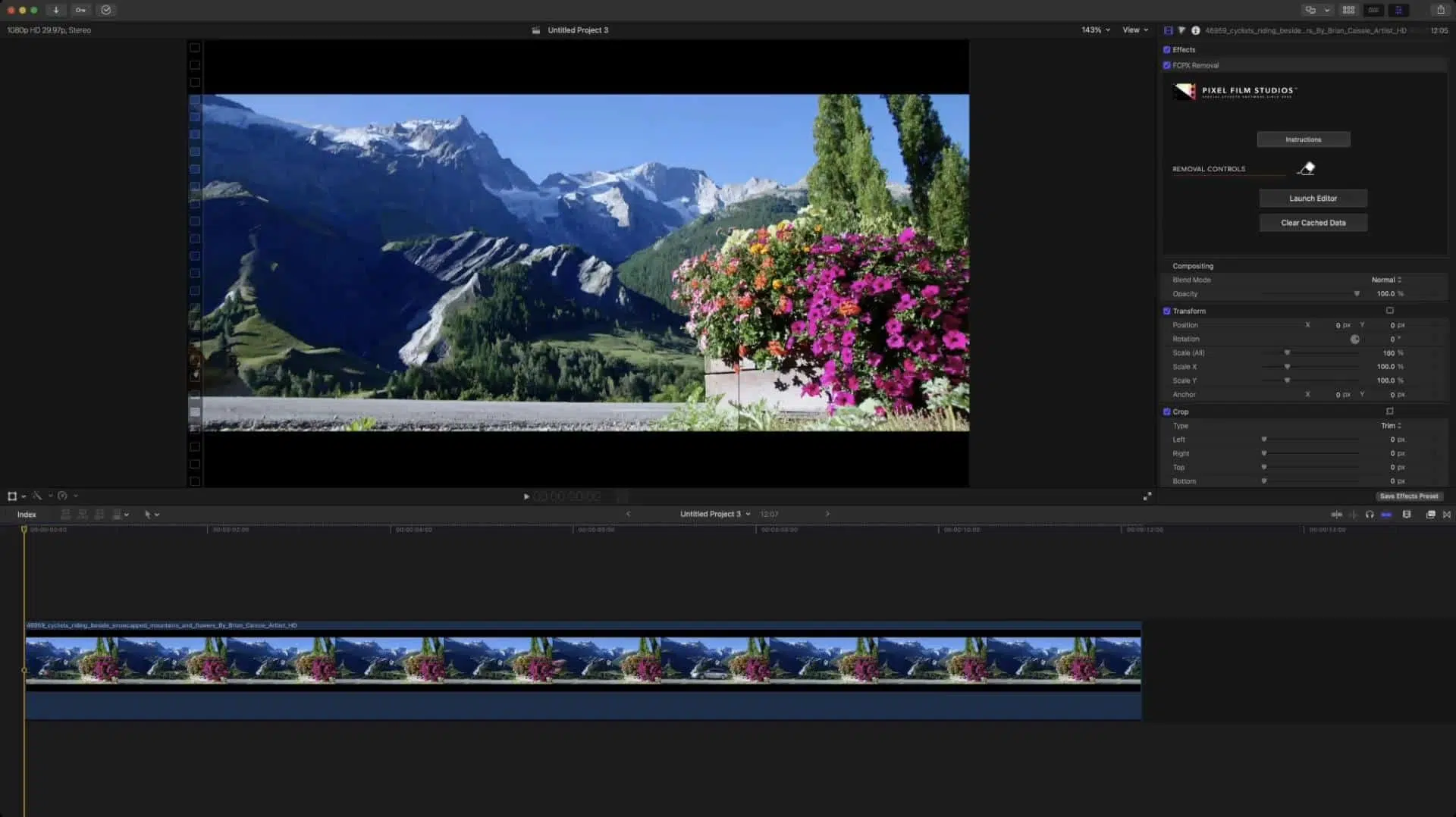The height and width of the screenshot is (817, 1456).
Task: Toggle the Browser grid layout icon
Action: click(x=1348, y=10)
